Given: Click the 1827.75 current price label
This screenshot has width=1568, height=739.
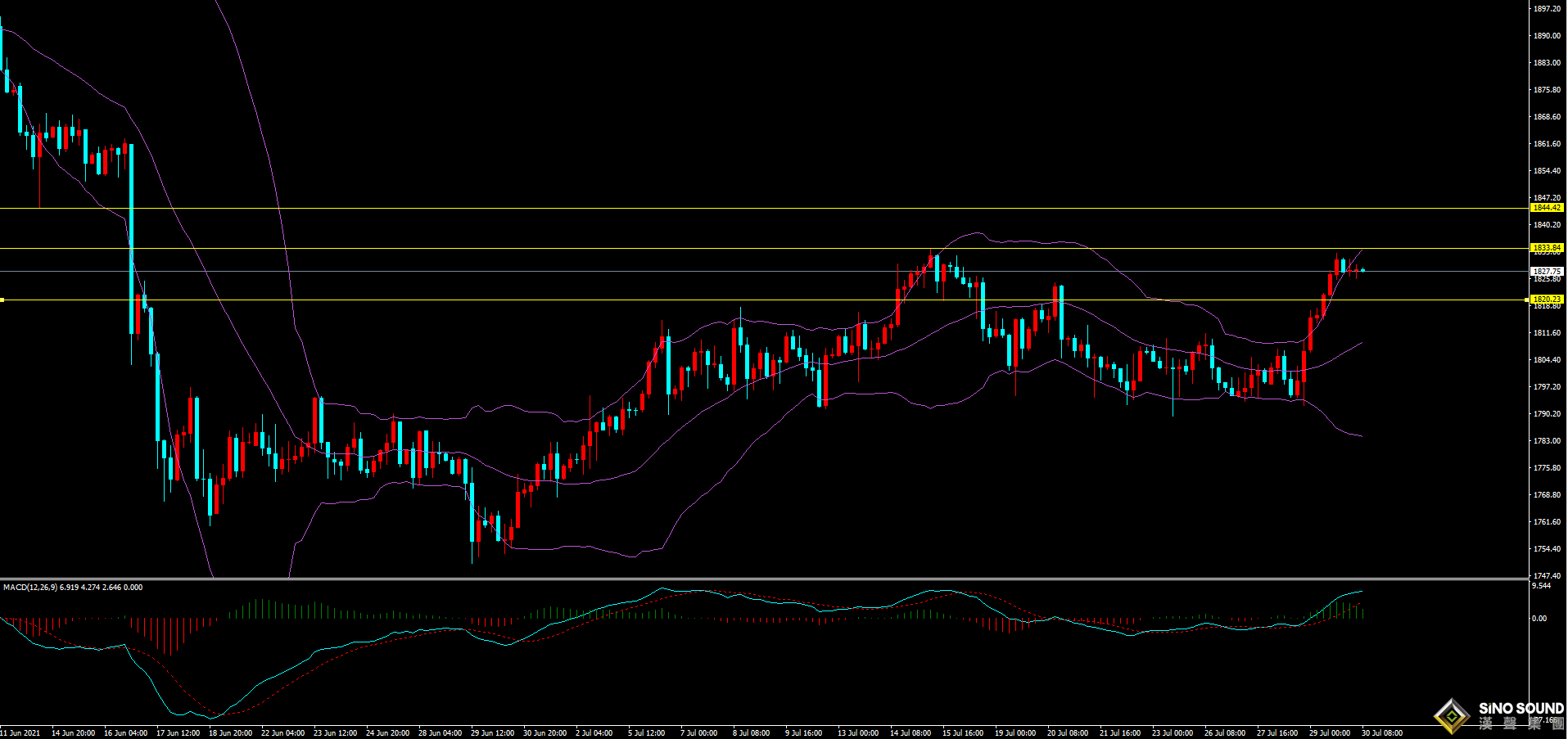Looking at the screenshot, I should pos(1547,271).
